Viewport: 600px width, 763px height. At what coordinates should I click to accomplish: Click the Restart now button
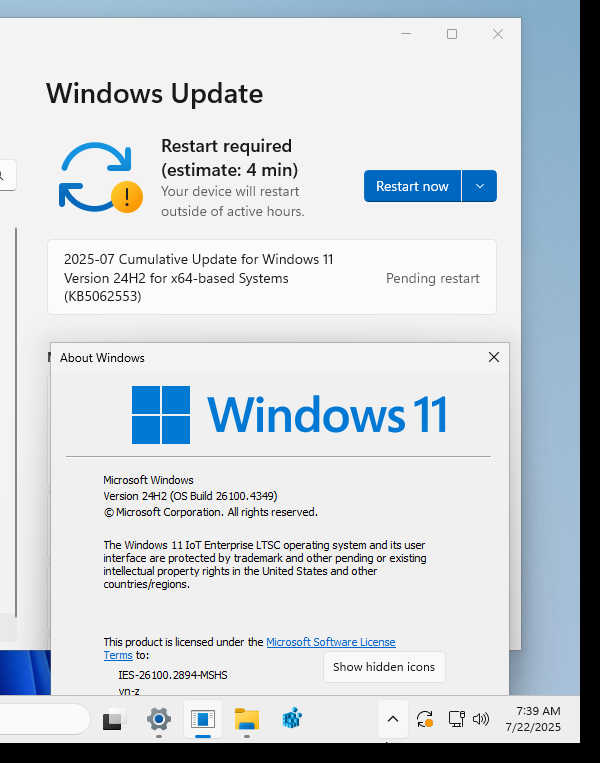tap(412, 186)
